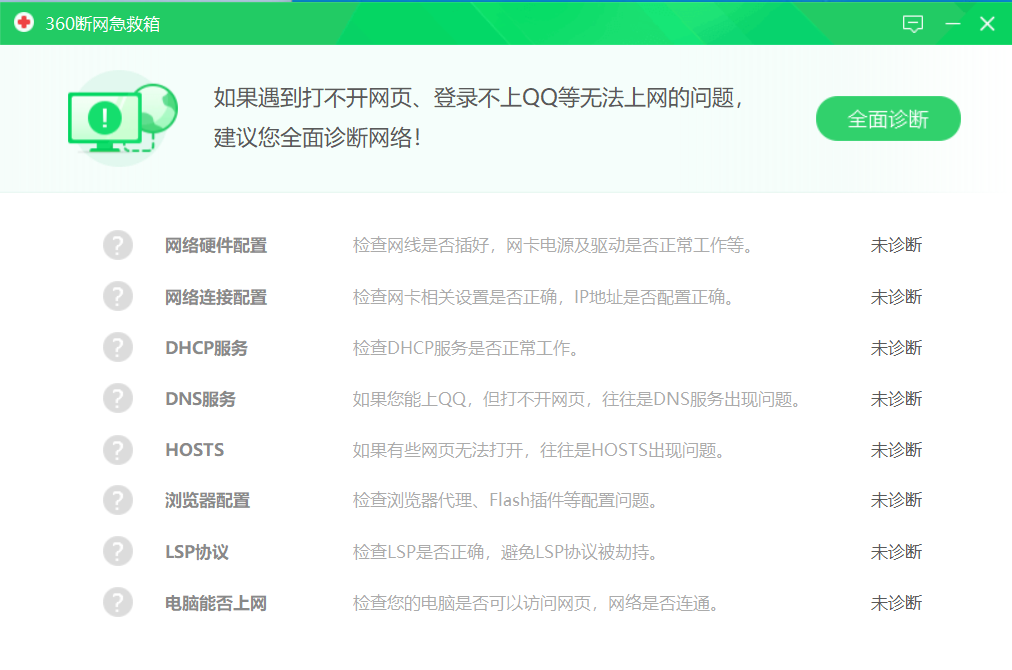Open the feedback message icon in title bar
Viewport: 1012px width, 670px height.
pos(912,24)
